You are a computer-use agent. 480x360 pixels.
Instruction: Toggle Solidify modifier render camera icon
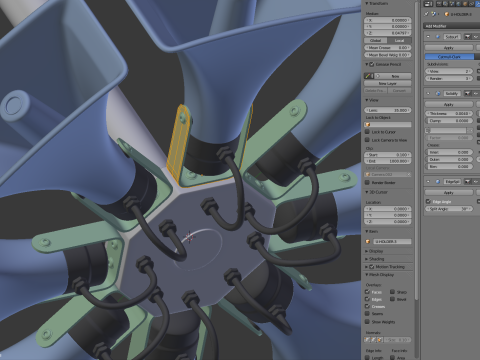pos(468,94)
